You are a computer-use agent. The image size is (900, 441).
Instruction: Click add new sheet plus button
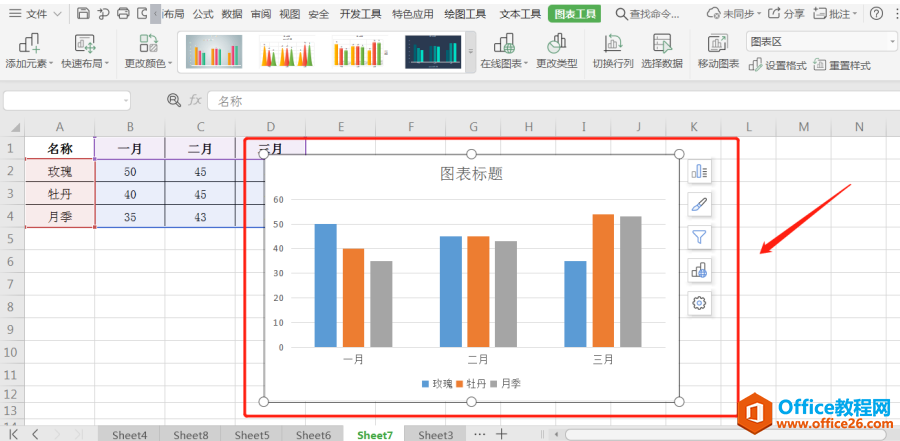(x=501, y=434)
